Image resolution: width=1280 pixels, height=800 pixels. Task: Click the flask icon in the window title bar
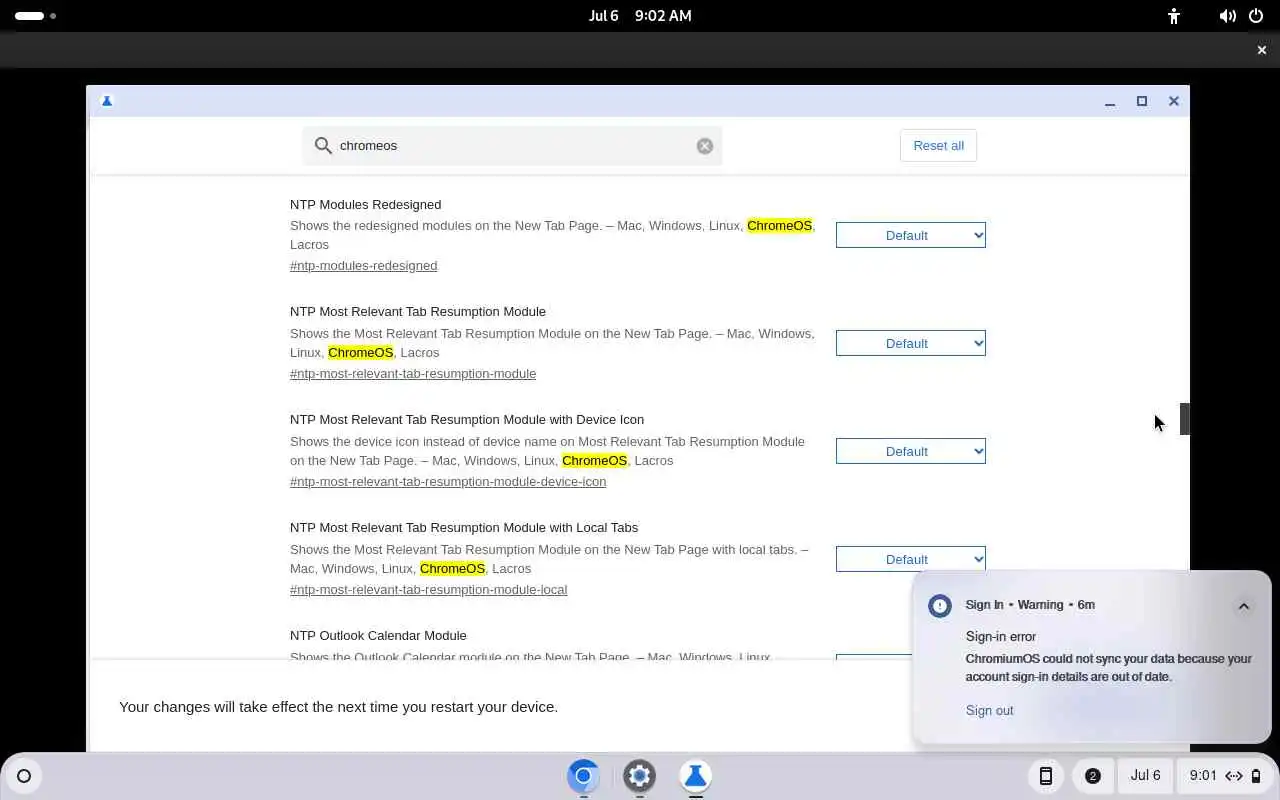click(x=107, y=101)
